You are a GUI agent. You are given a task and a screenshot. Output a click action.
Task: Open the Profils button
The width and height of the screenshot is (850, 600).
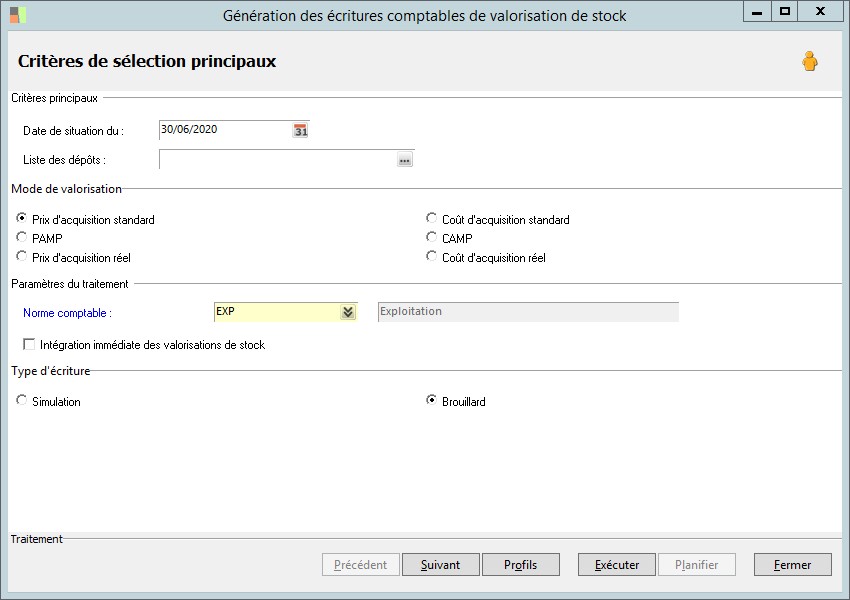coord(521,565)
